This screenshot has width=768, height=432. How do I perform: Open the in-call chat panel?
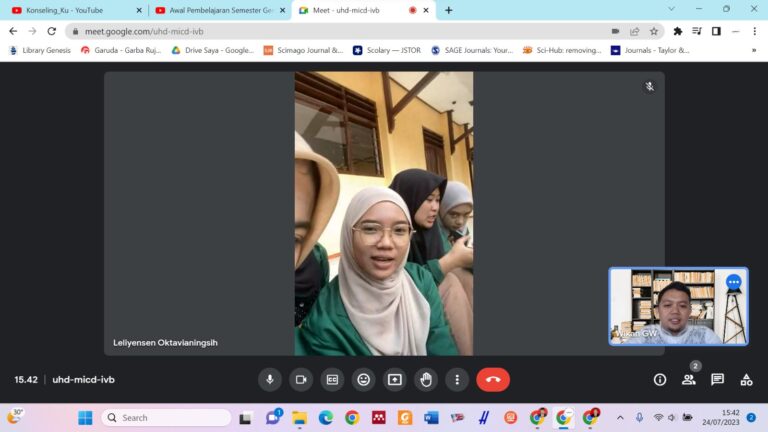[x=717, y=380]
